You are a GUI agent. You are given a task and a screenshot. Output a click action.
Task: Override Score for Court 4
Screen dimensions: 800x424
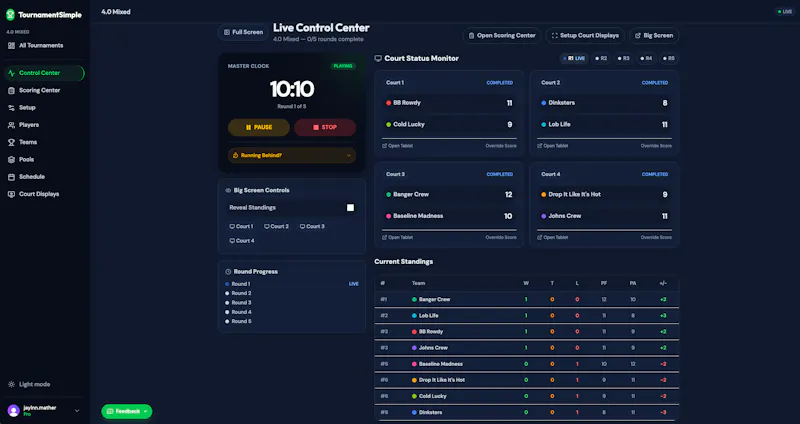[656, 237]
